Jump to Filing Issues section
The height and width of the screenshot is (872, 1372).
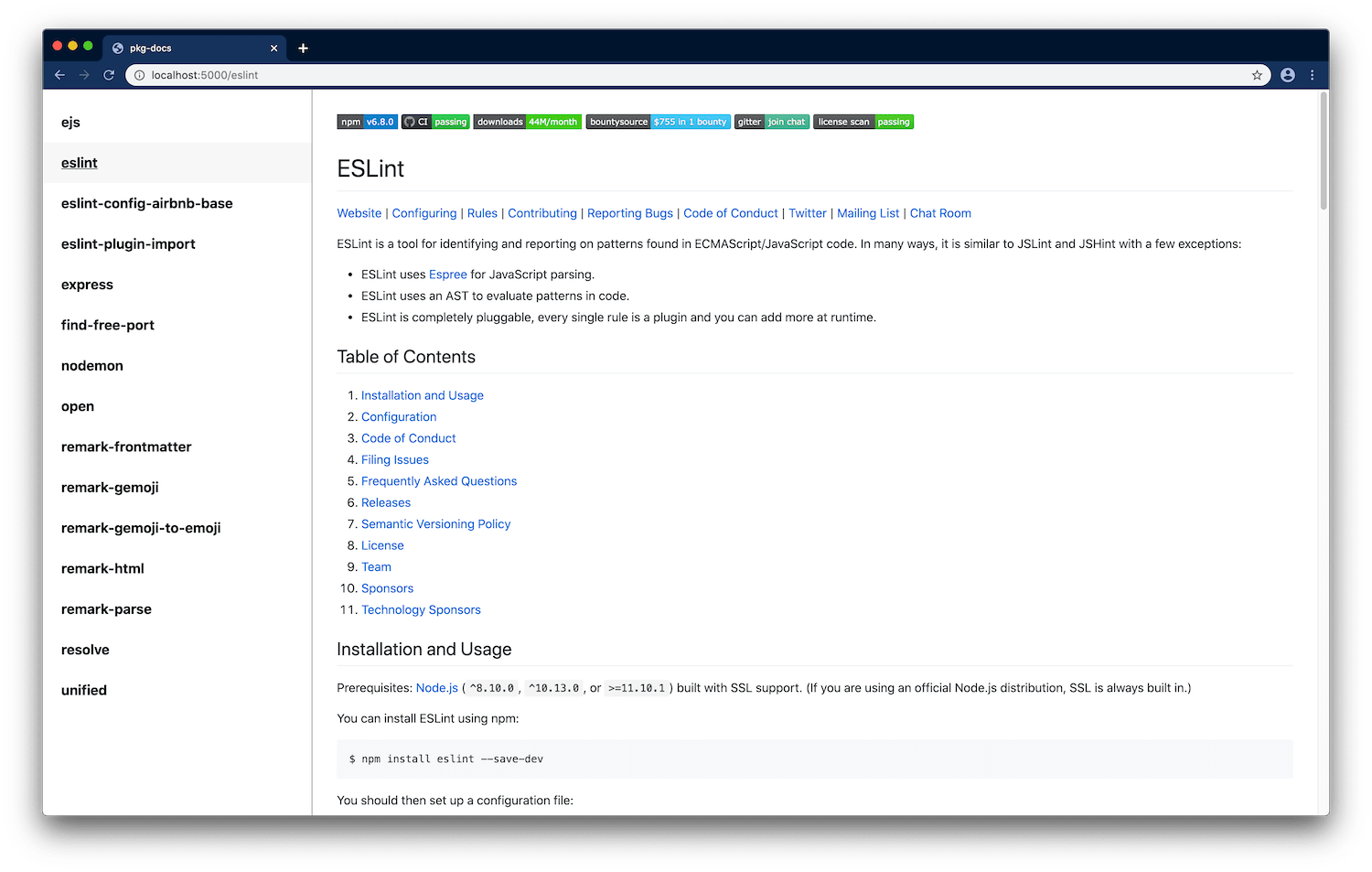pos(395,459)
